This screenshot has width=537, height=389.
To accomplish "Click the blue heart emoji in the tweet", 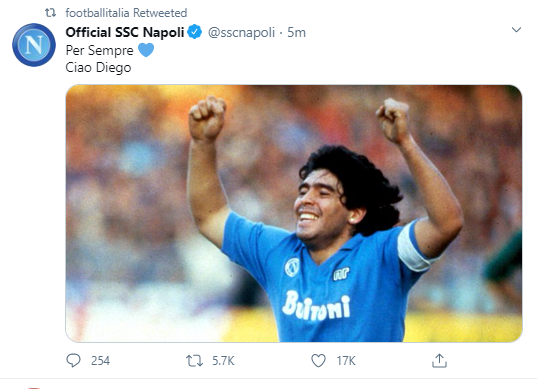I will pyautogui.click(x=146, y=50).
